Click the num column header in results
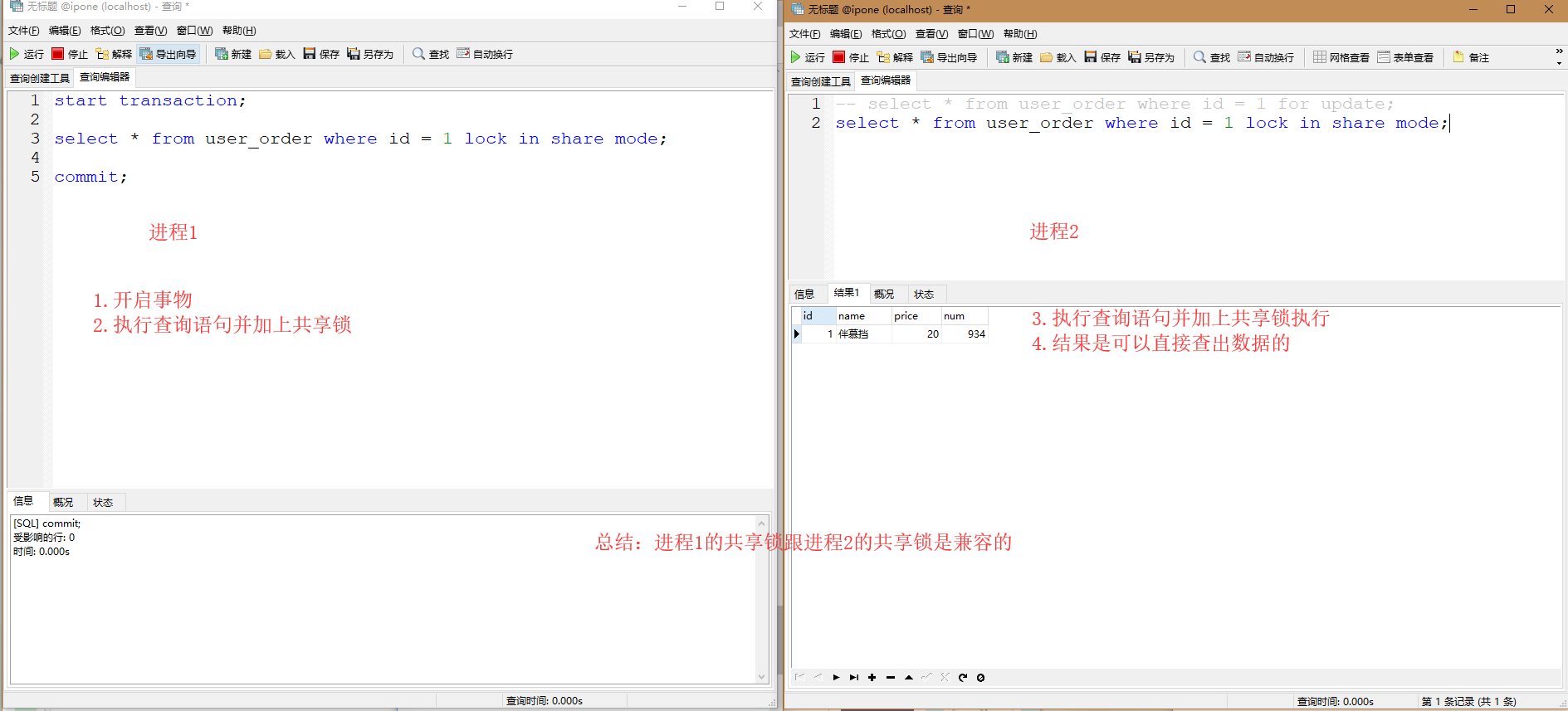The height and width of the screenshot is (711, 1568). [x=965, y=316]
